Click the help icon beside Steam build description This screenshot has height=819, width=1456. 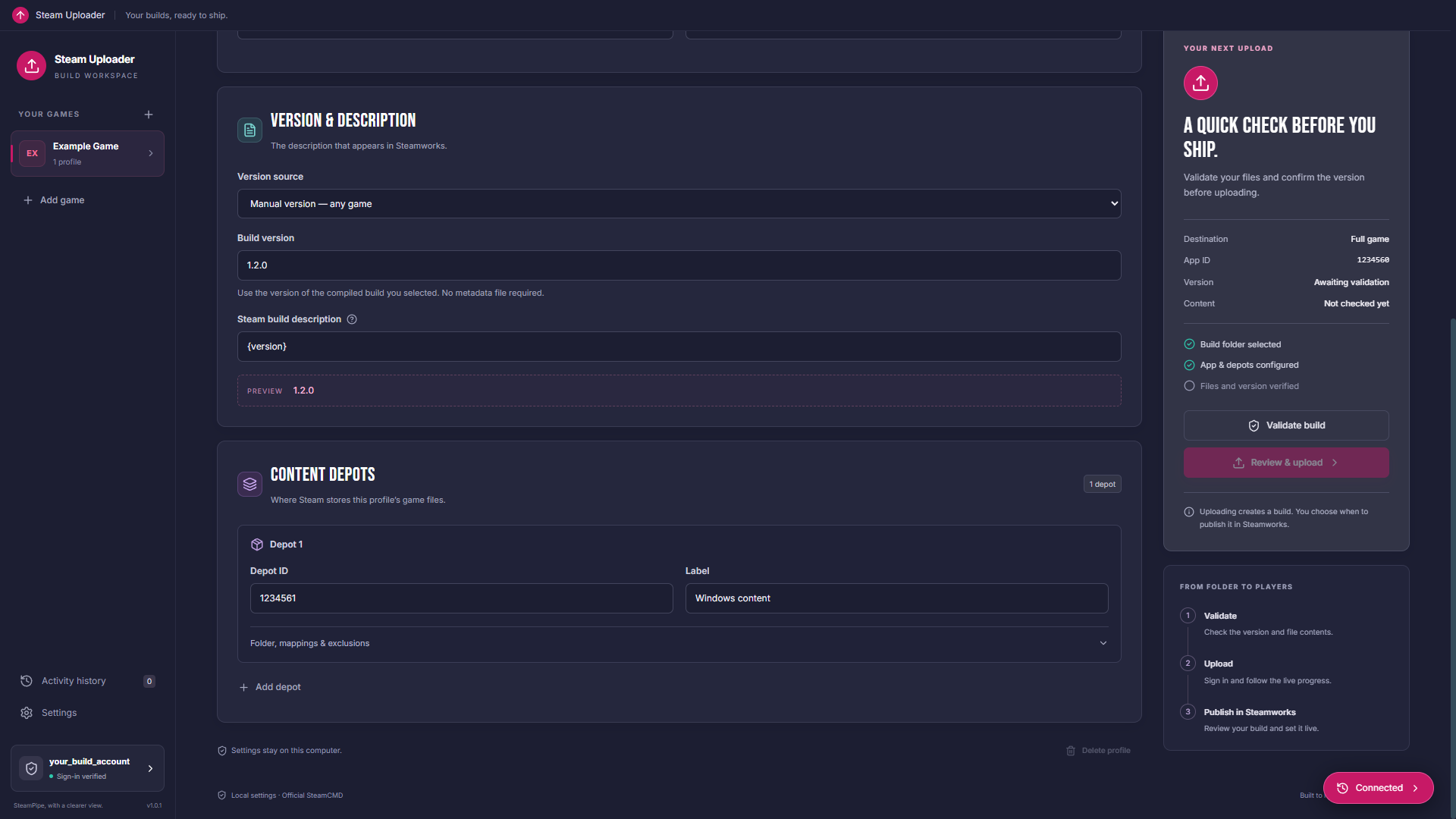[x=352, y=319]
